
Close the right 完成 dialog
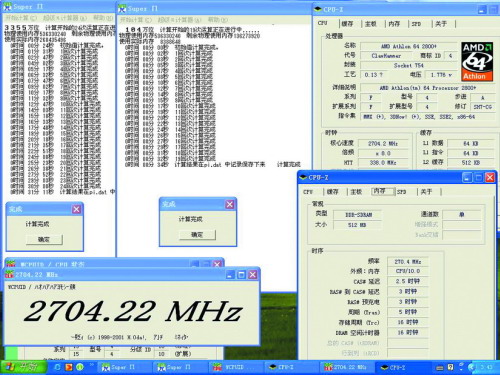230,204
